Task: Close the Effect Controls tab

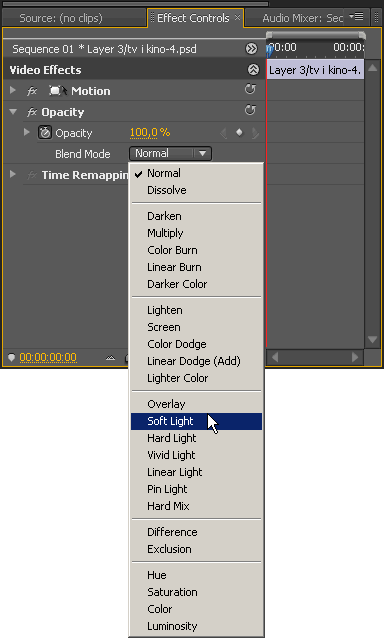Action: (238, 17)
